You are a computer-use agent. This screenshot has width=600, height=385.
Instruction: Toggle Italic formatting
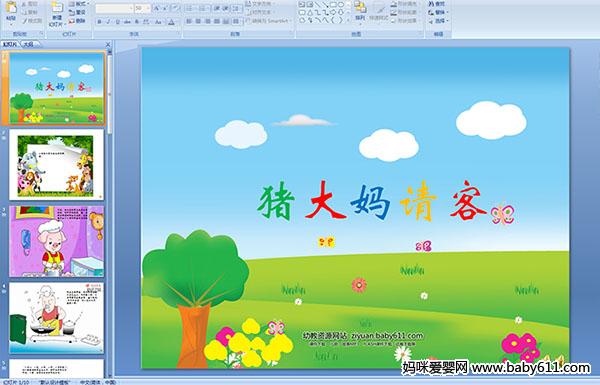[108, 22]
